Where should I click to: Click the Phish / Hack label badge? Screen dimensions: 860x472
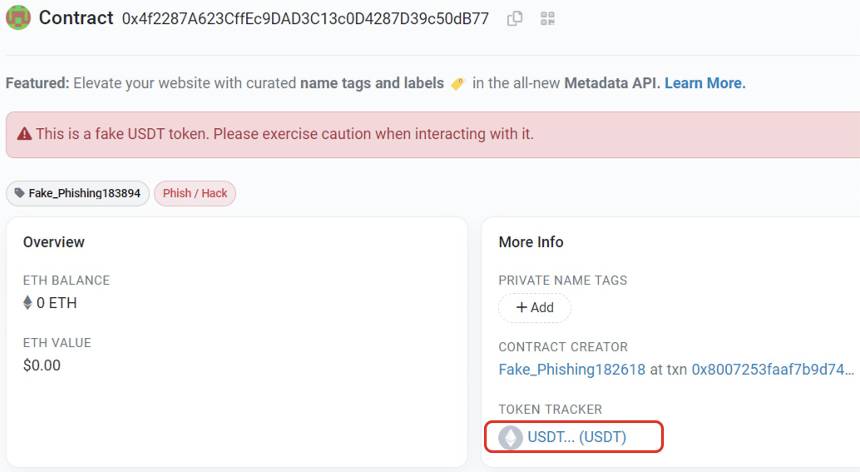point(195,194)
